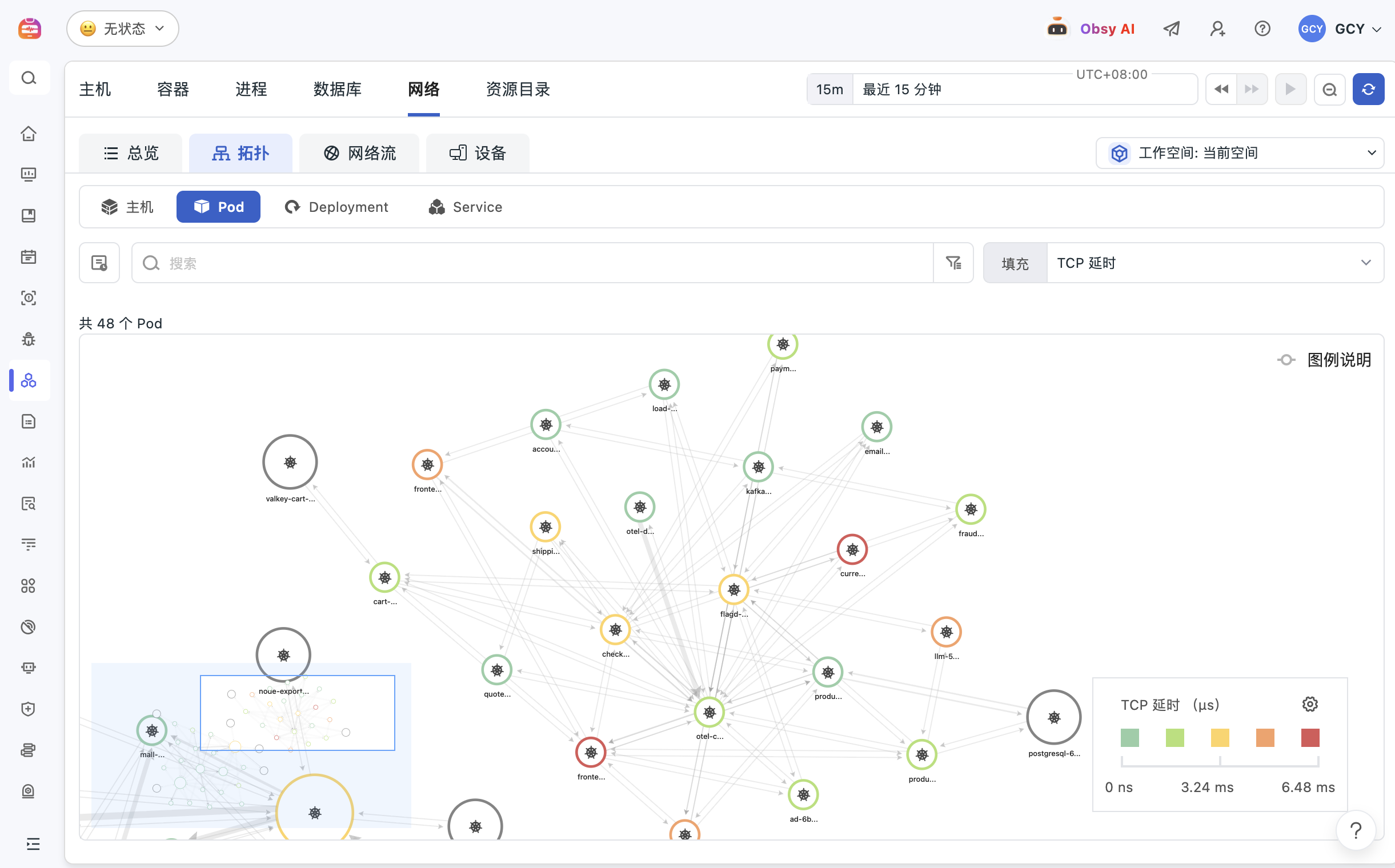Click the 搜索 search input field
The height and width of the screenshot is (868, 1395).
pos(532,263)
